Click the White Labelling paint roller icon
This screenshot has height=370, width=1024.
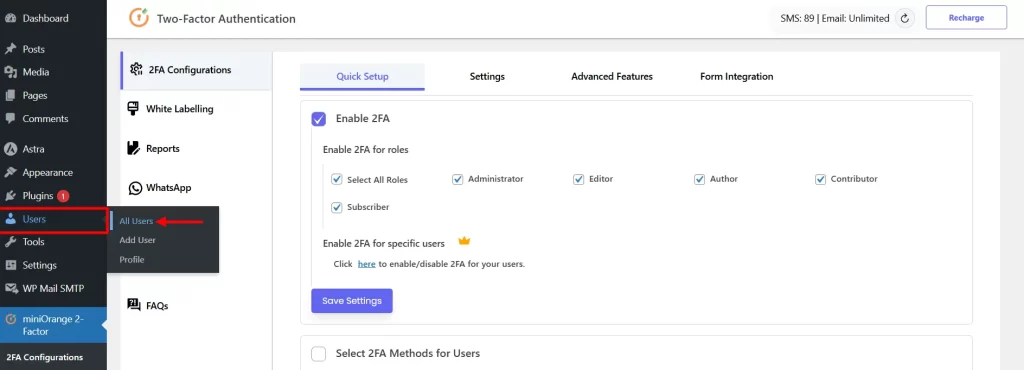pos(133,109)
